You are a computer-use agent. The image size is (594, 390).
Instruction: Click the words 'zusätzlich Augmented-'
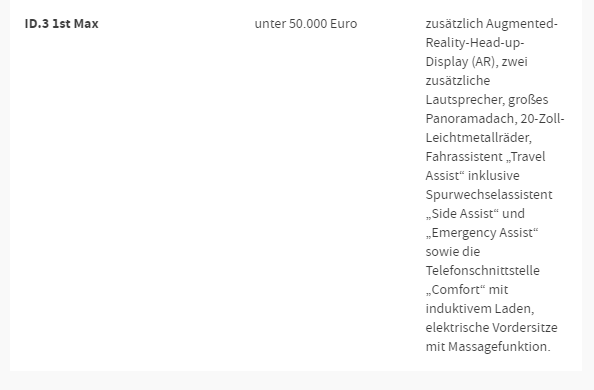(x=491, y=23)
